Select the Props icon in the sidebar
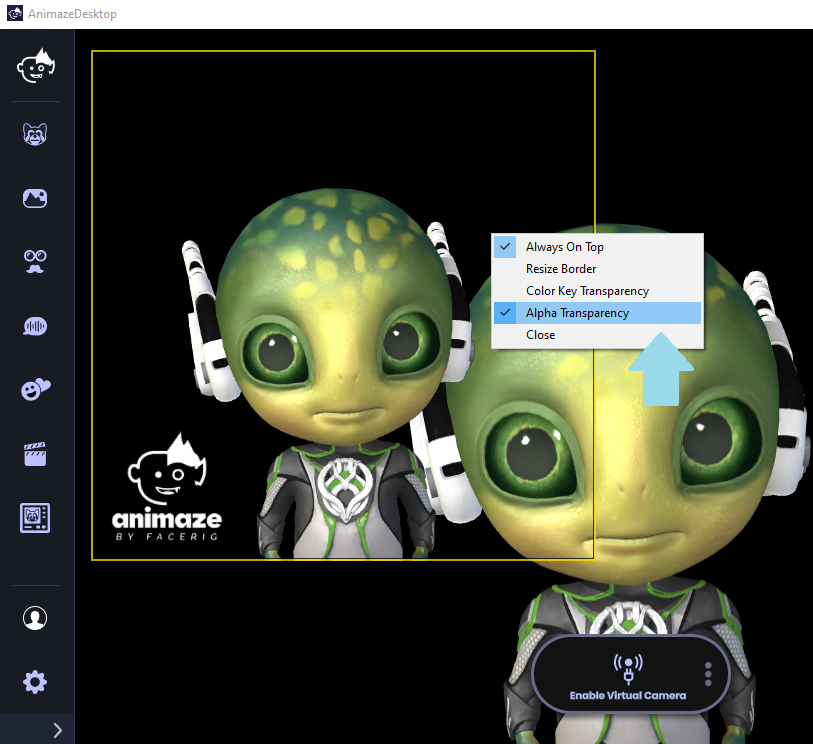 click(35, 262)
